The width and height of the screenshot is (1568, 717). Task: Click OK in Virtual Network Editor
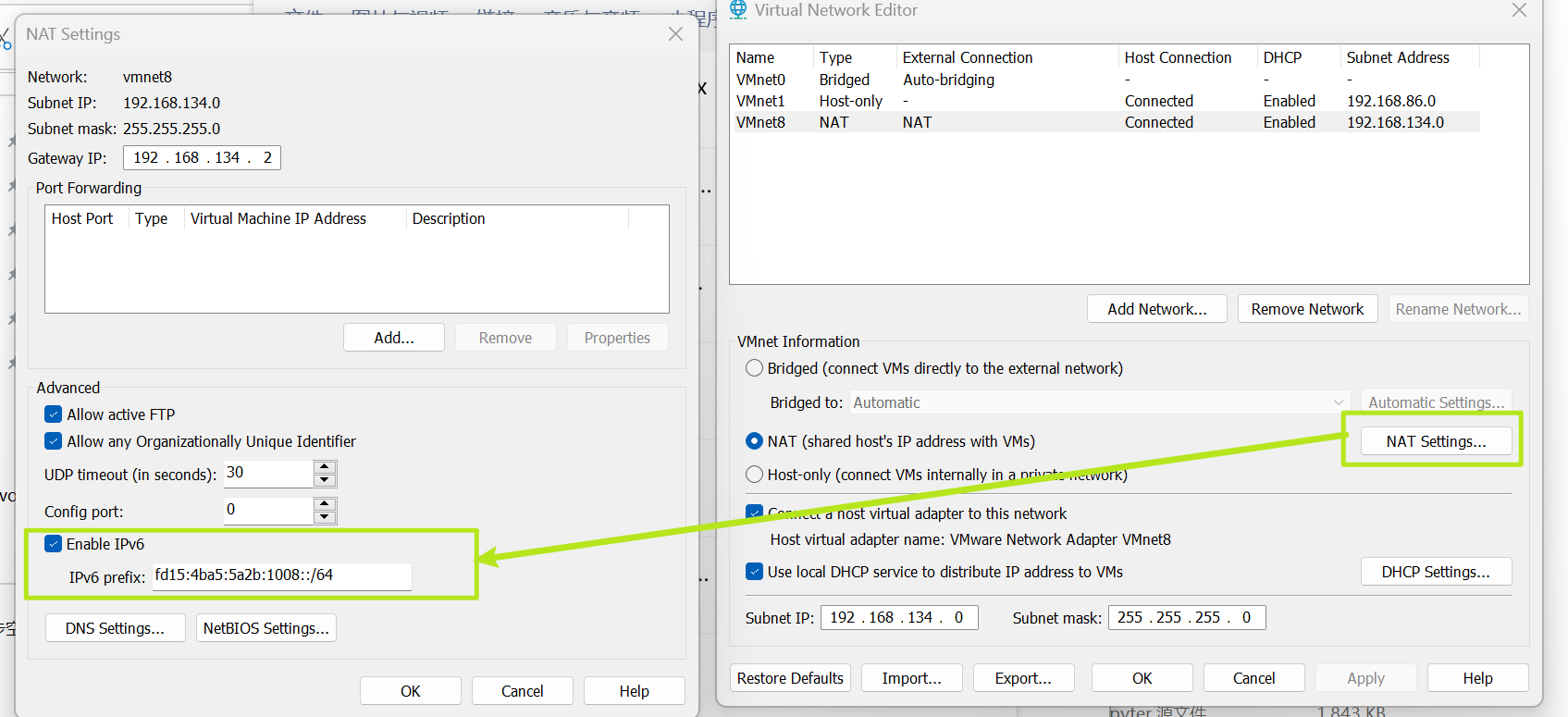pyautogui.click(x=1142, y=678)
